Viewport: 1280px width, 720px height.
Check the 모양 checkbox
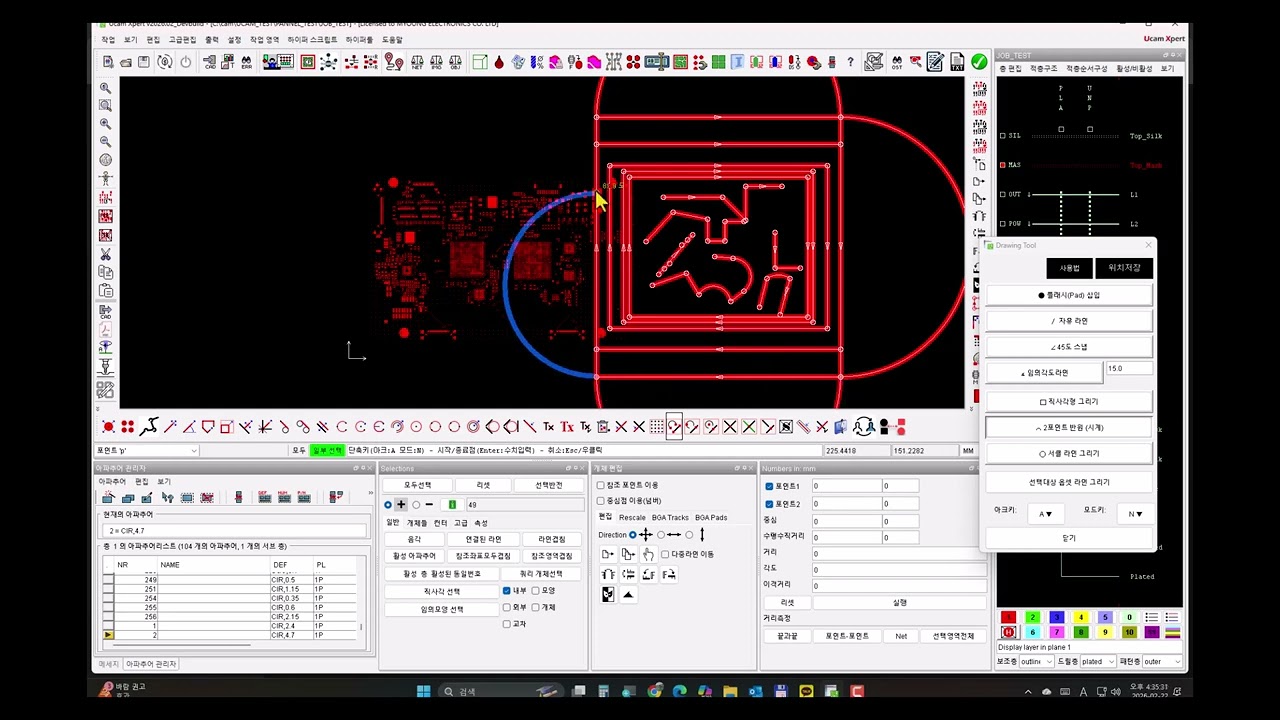click(536, 591)
